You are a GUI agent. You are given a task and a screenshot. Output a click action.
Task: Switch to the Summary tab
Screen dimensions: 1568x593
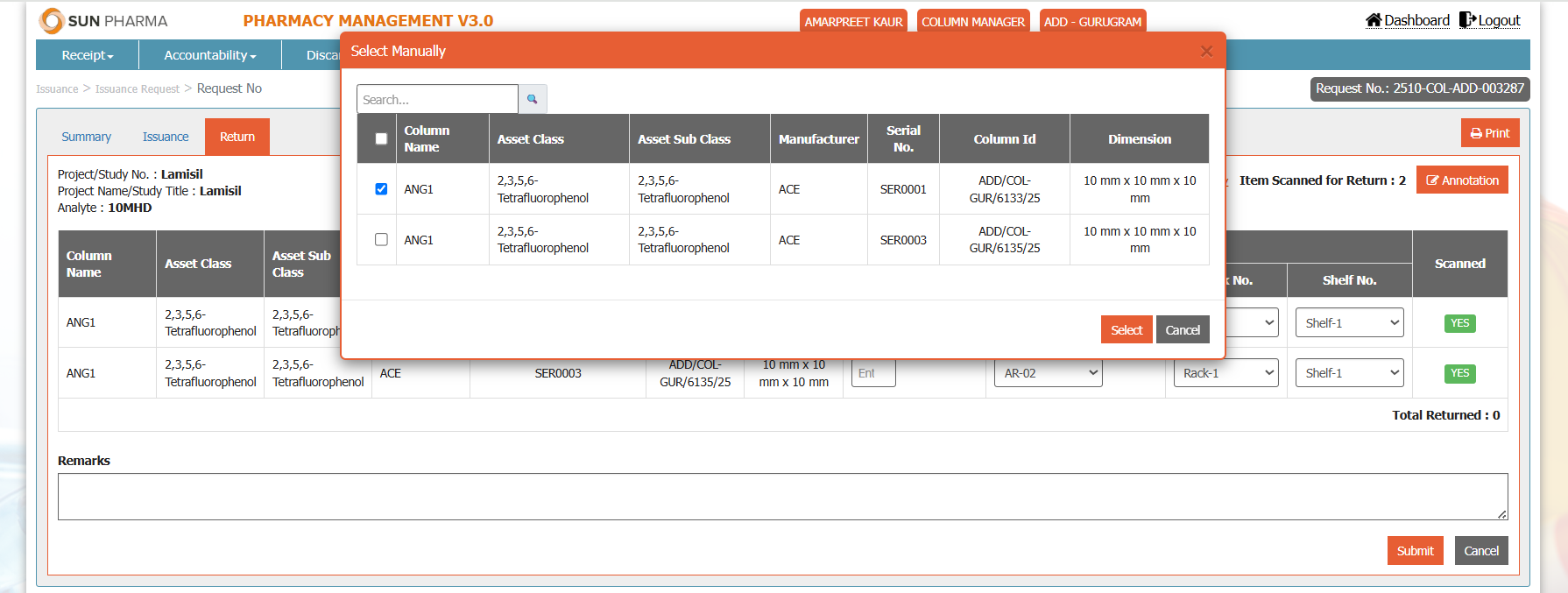coord(86,137)
